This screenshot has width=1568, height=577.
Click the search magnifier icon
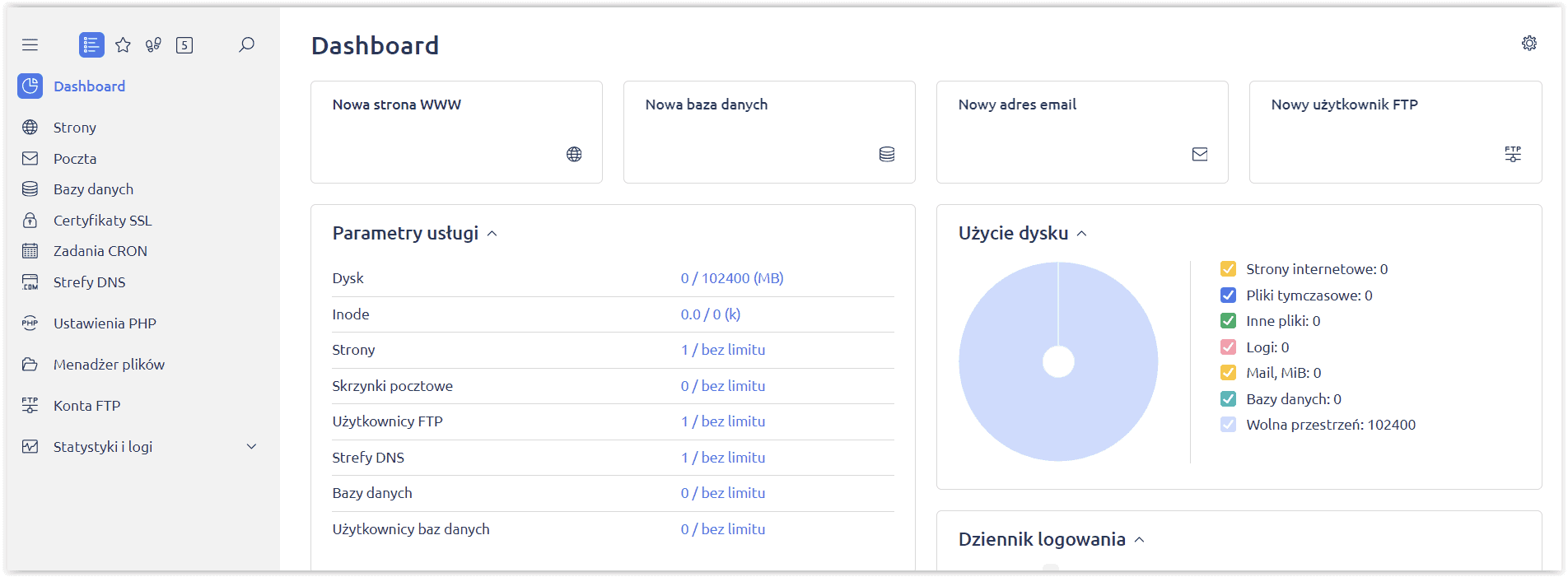[246, 44]
